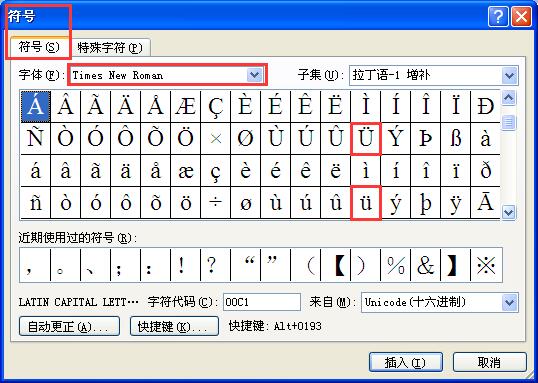Screen dimensions: 538x383
Task: Pick the recently used ? question mark
Action: click(x=215, y=265)
